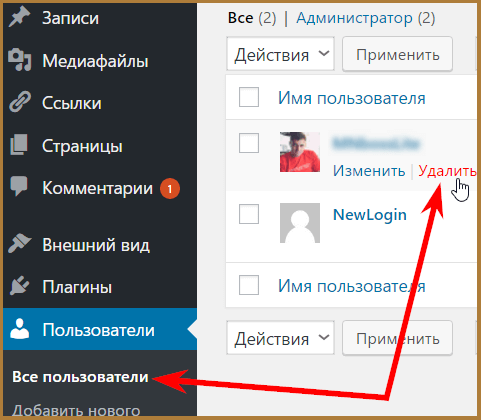Click the speech bubble Комментарии icon
The image size is (481, 420).
[19, 187]
